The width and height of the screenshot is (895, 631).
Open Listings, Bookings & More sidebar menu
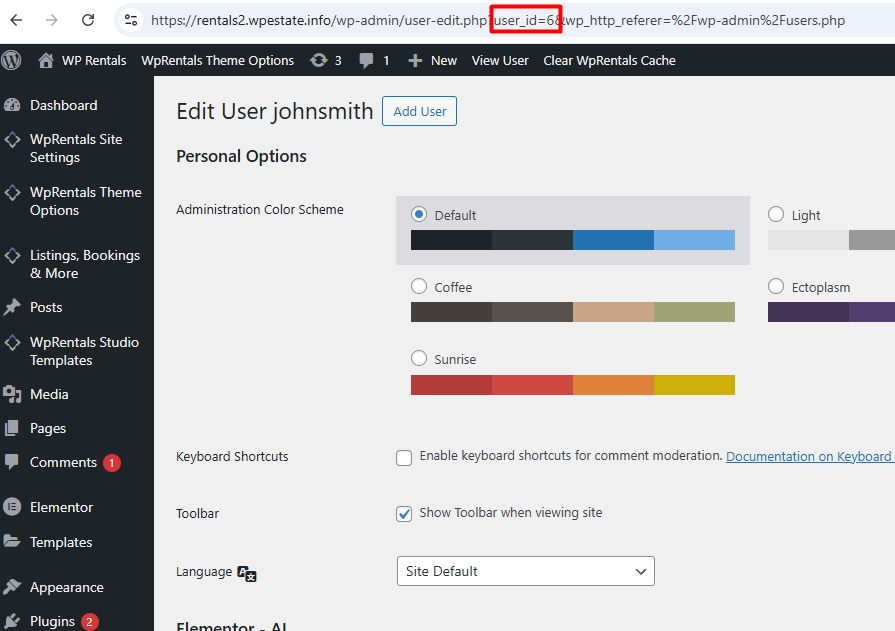click(84, 264)
